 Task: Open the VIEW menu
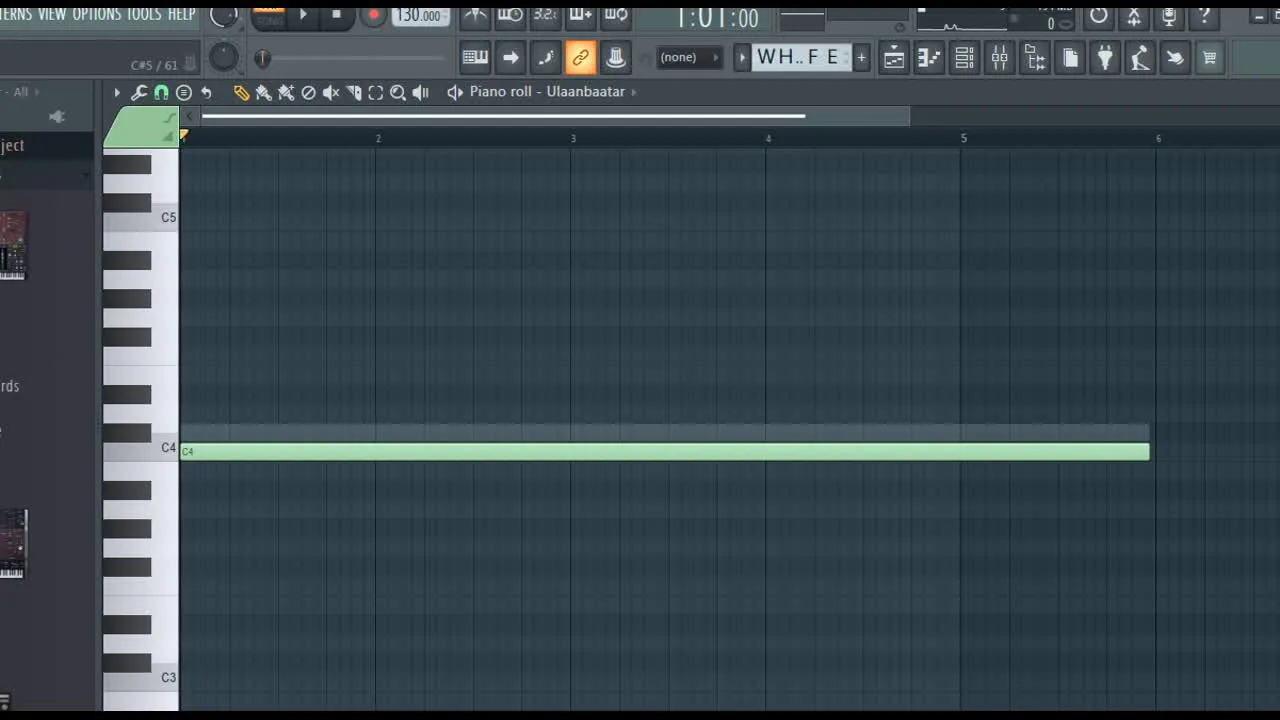point(52,14)
